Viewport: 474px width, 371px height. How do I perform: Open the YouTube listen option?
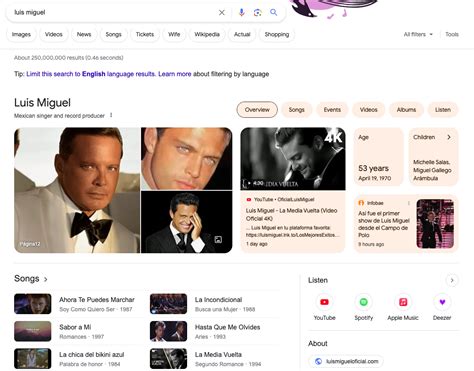pos(324,307)
